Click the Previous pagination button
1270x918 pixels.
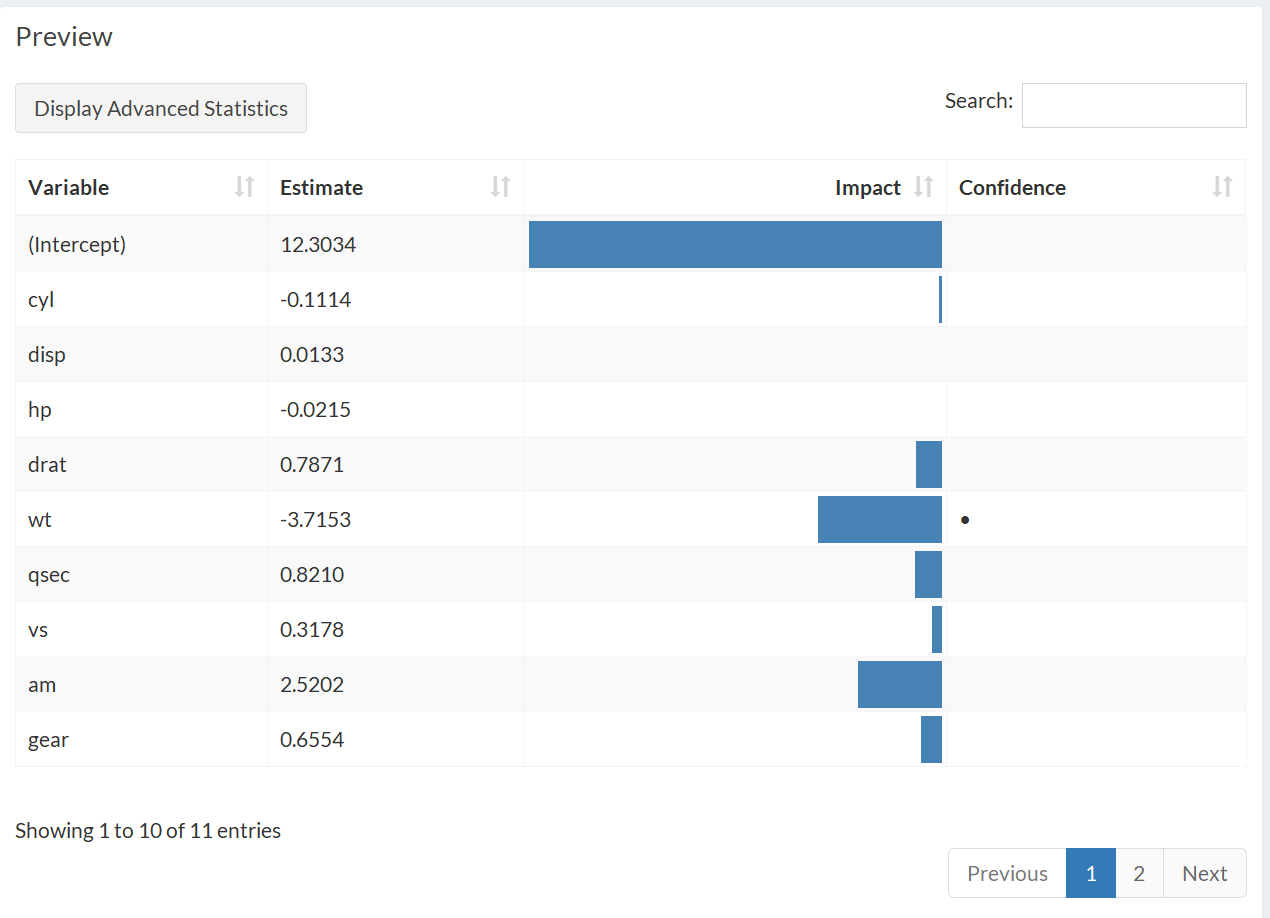tap(1007, 873)
